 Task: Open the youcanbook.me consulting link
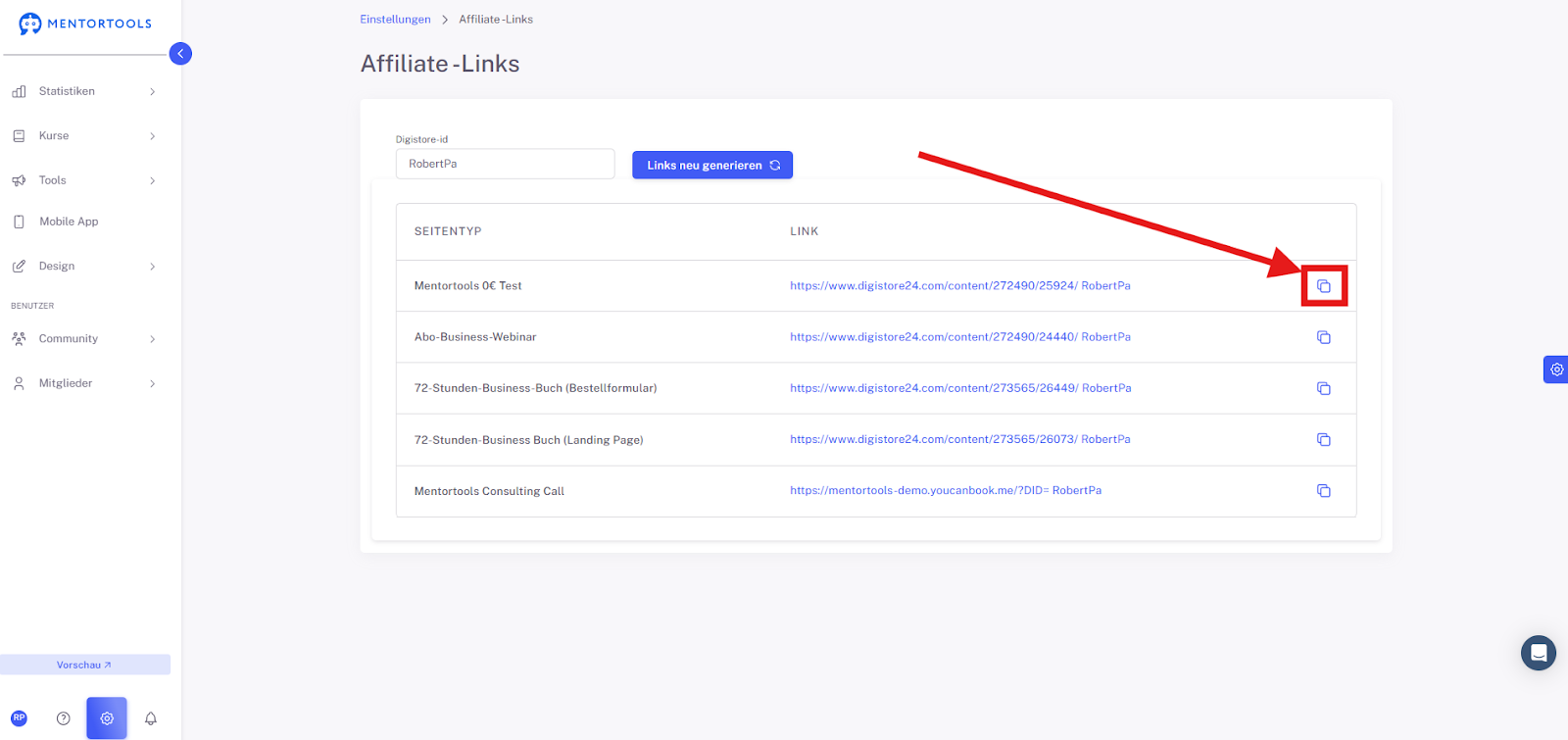pyautogui.click(x=946, y=490)
